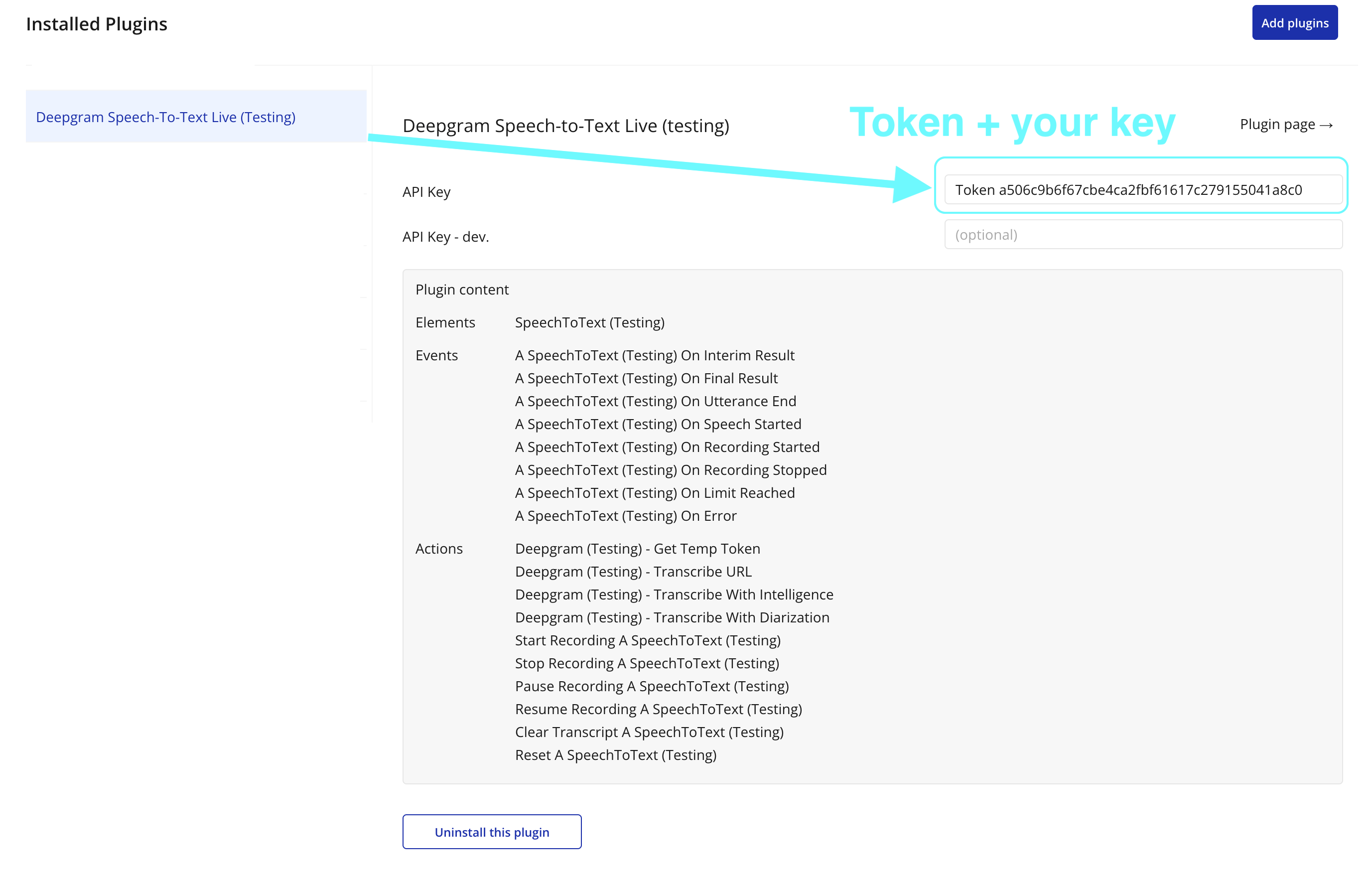The height and width of the screenshot is (893, 1372).
Task: Click the Installed Plugins heading
Action: click(96, 24)
